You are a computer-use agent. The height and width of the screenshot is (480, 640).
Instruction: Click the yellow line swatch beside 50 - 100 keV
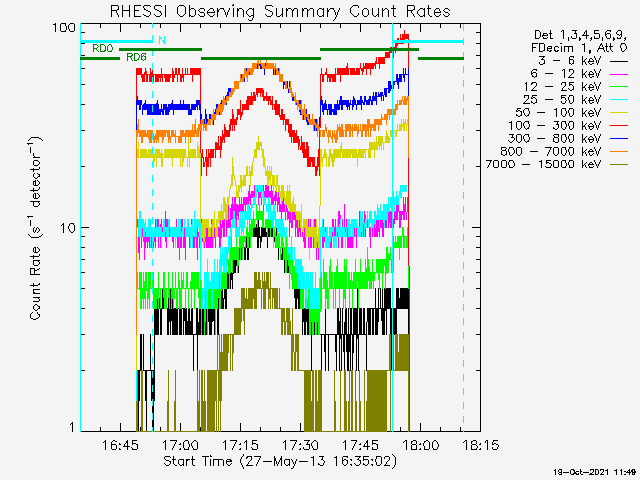pyautogui.click(x=619, y=113)
